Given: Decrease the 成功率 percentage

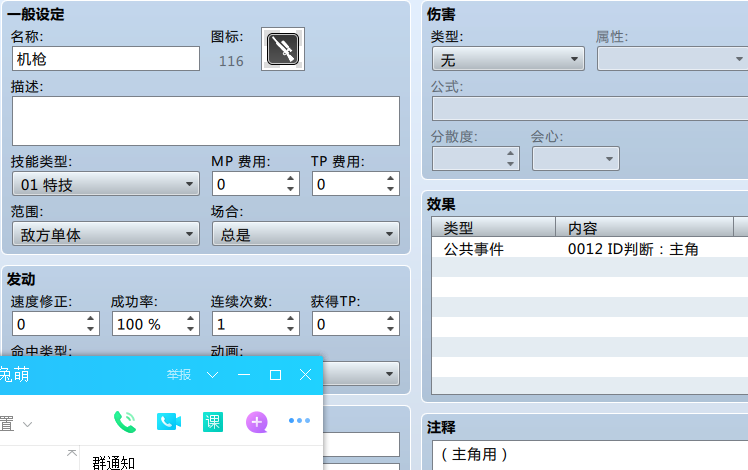Looking at the screenshot, I should [190, 329].
